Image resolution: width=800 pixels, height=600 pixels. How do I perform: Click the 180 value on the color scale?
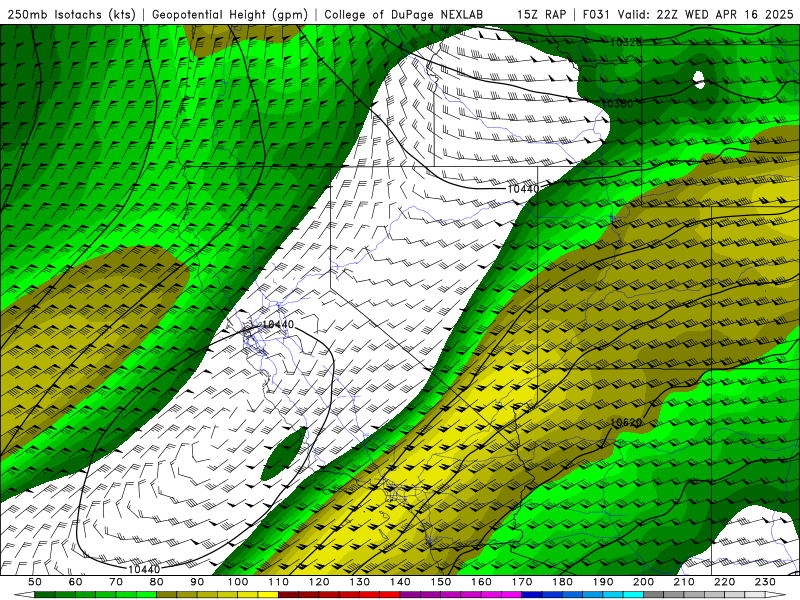click(562, 582)
